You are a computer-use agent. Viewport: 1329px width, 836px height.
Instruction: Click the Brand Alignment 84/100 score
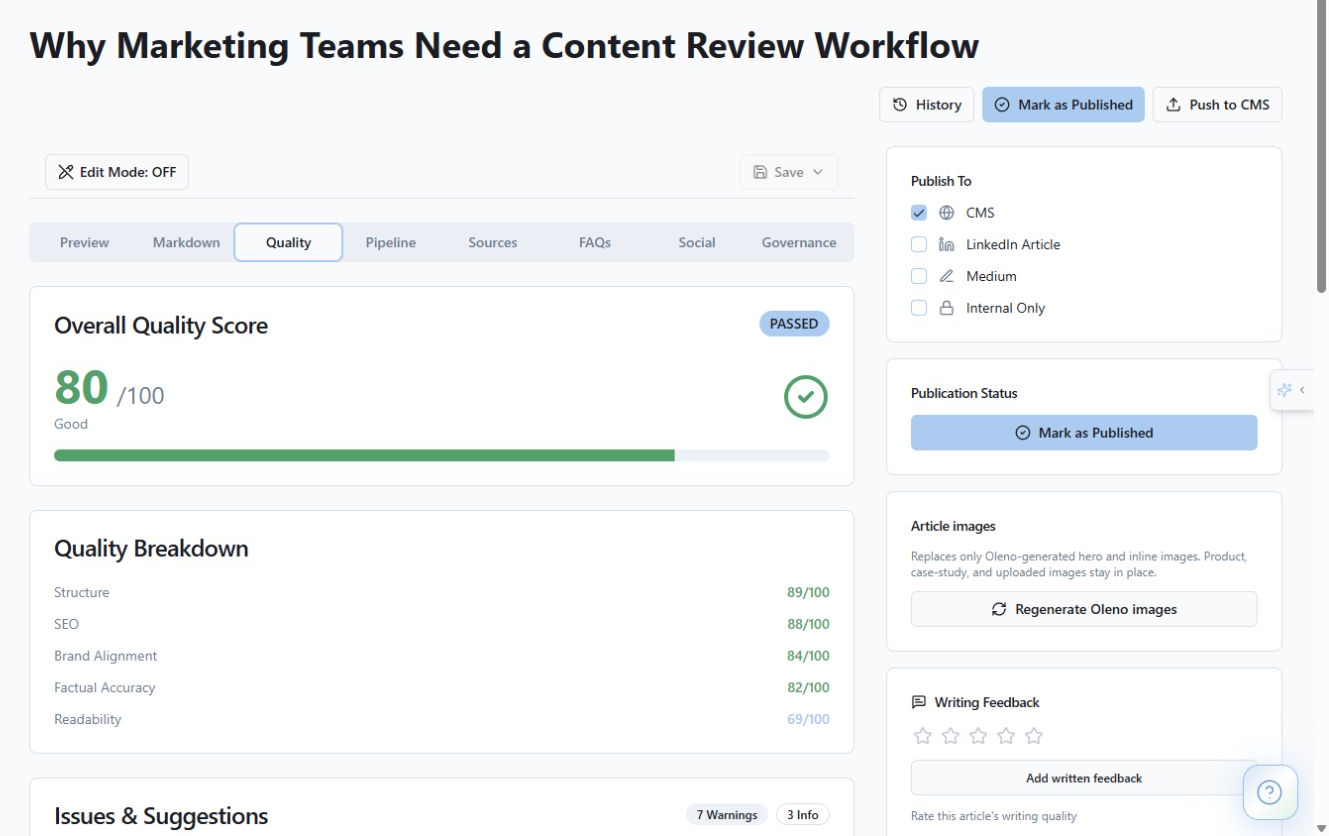pos(808,656)
